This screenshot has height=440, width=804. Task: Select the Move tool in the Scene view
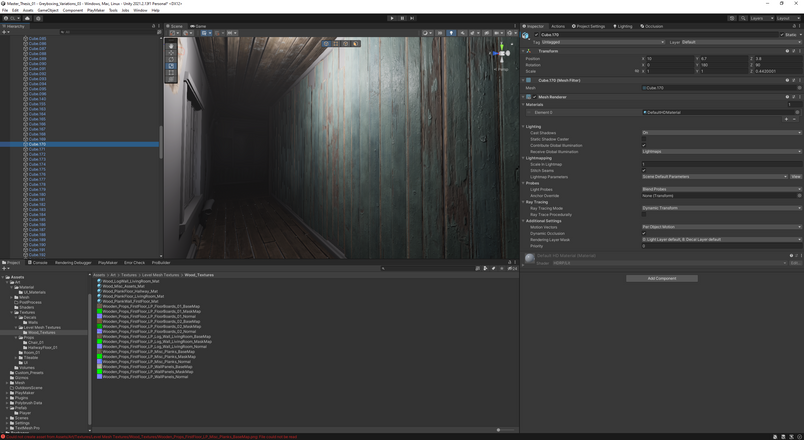coord(171,53)
